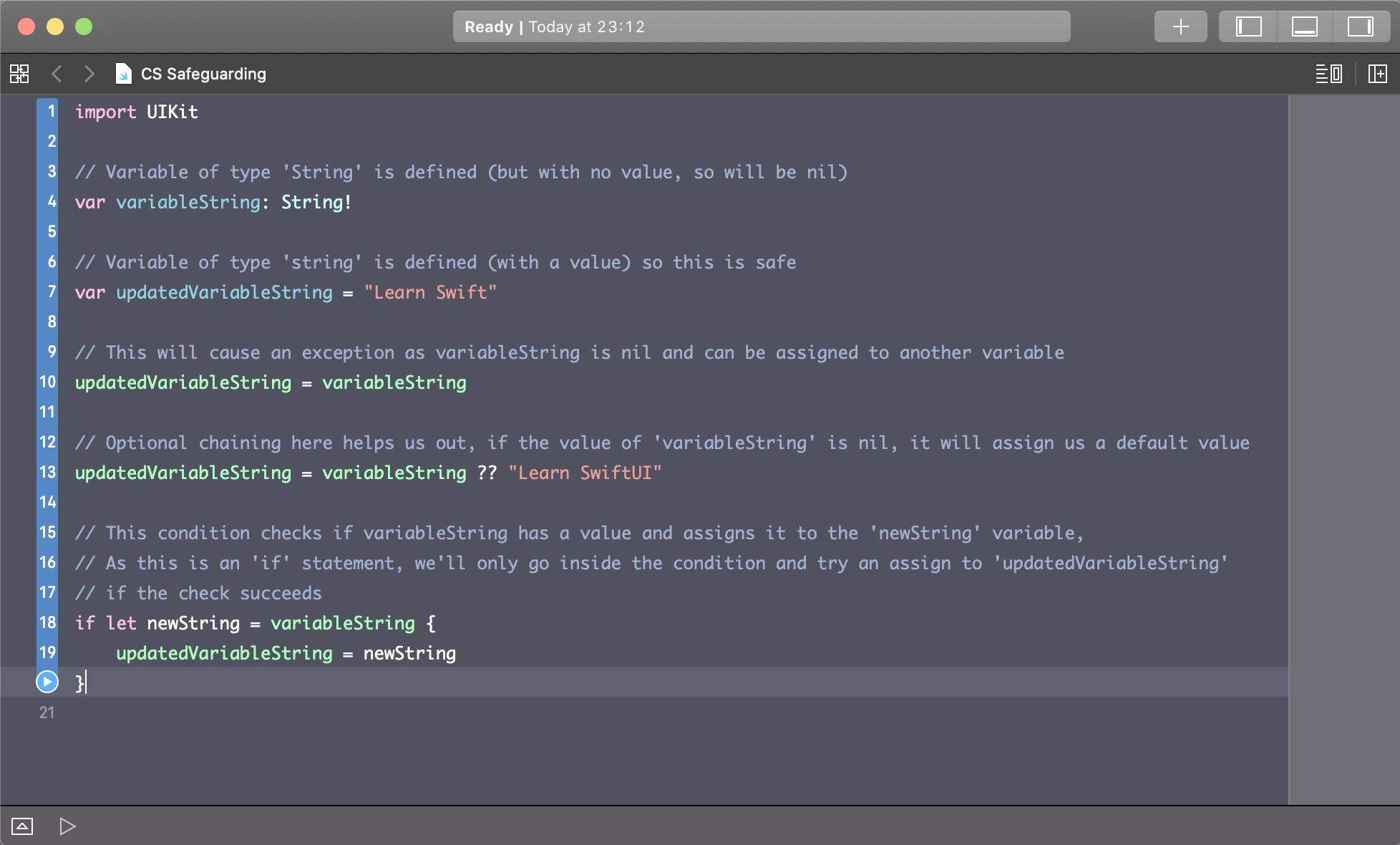Screen dimensions: 1400x845
Task: Click the "Learn SwiftUI" string literal
Action: (585, 473)
